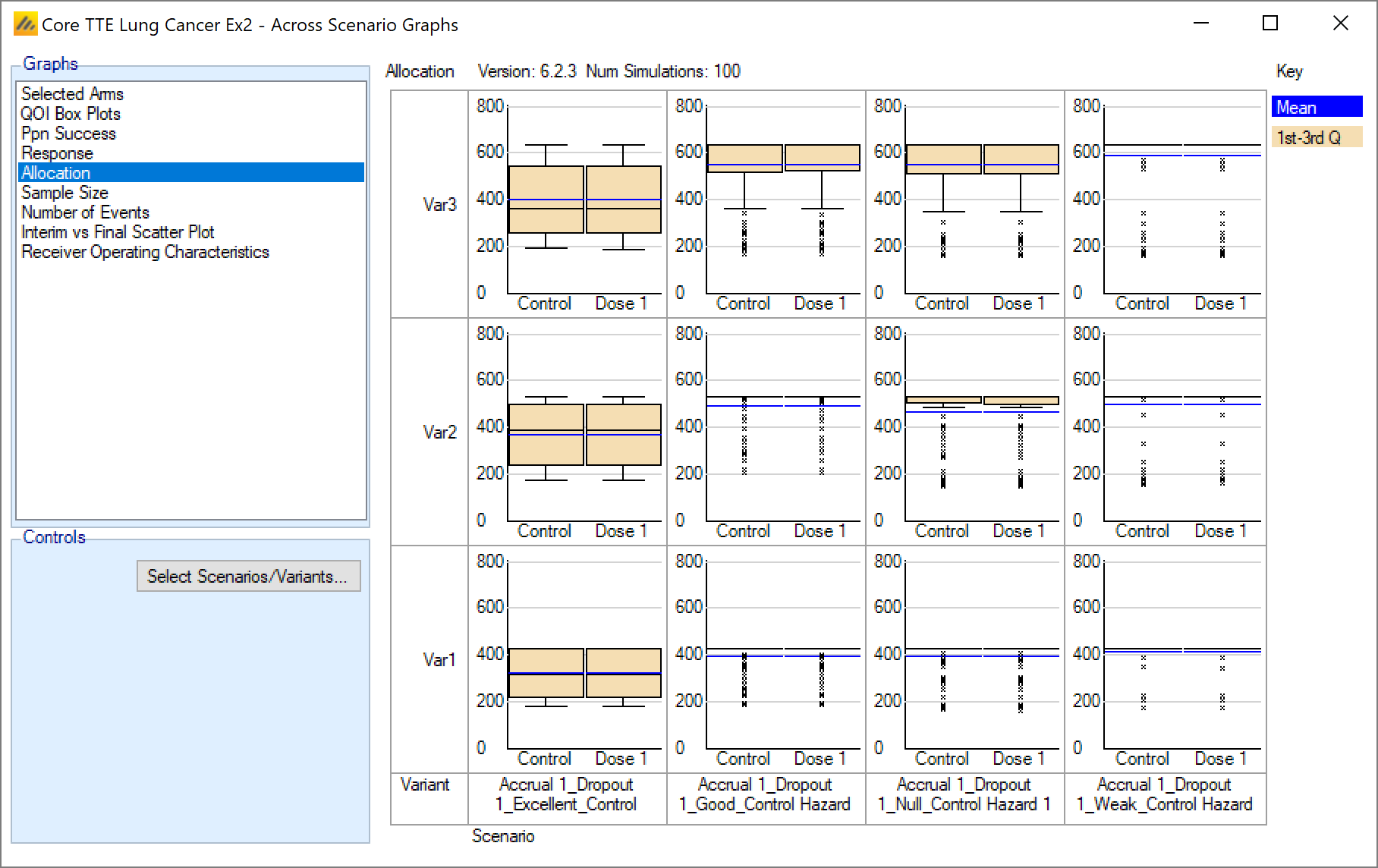Click the Var2 row label

[x=439, y=432]
